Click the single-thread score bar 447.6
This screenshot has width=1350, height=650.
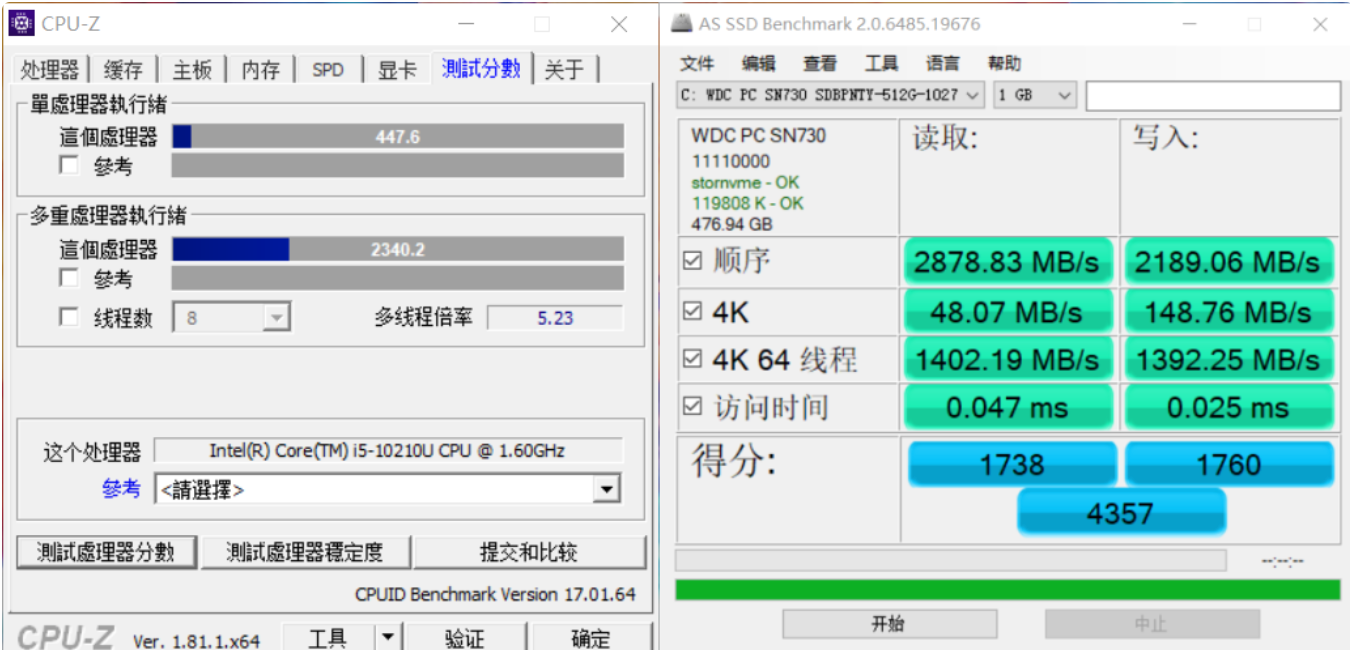398,137
